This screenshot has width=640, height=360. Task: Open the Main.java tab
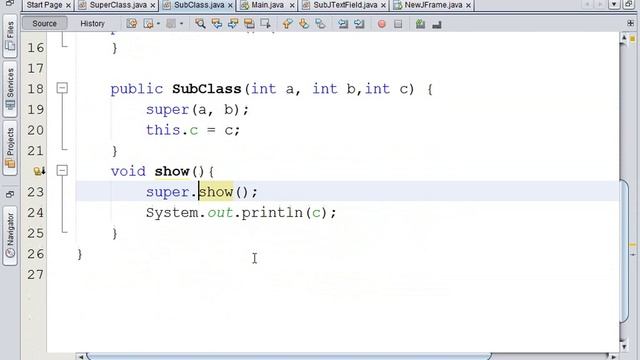pyautogui.click(x=267, y=5)
